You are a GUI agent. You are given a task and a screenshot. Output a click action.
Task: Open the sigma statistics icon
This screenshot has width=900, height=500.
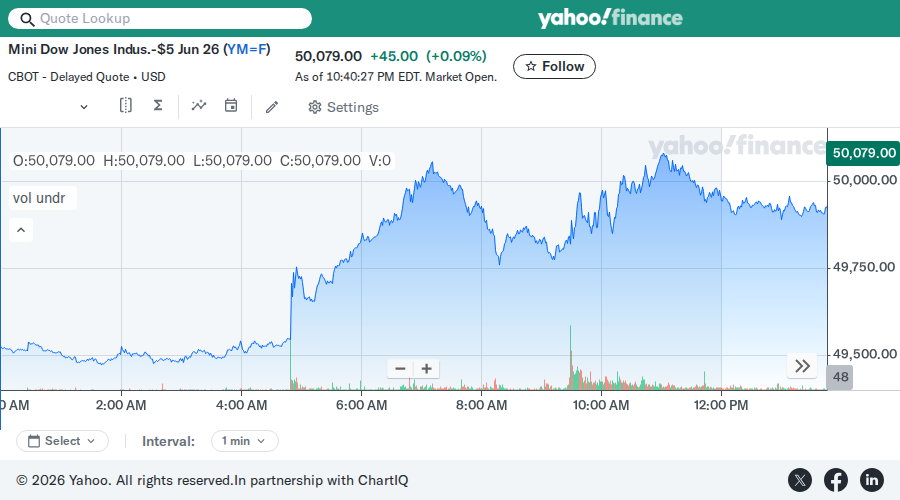tap(158, 105)
